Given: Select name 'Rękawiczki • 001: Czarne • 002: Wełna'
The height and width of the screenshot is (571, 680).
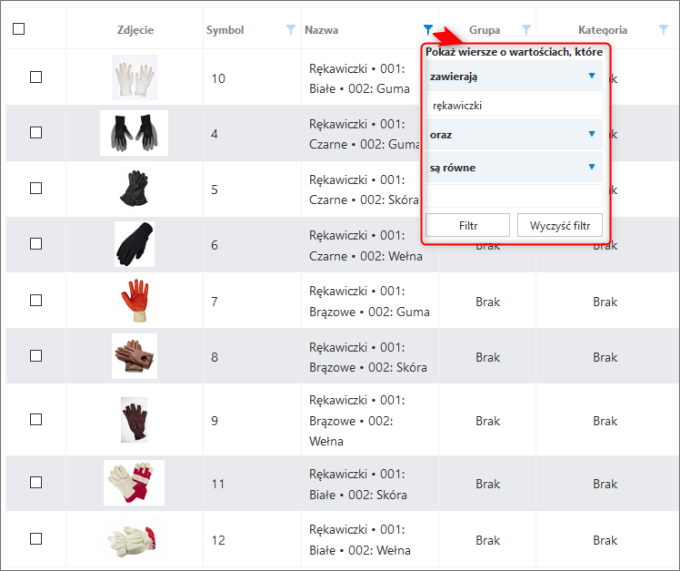Looking at the screenshot, I should click(x=366, y=245).
